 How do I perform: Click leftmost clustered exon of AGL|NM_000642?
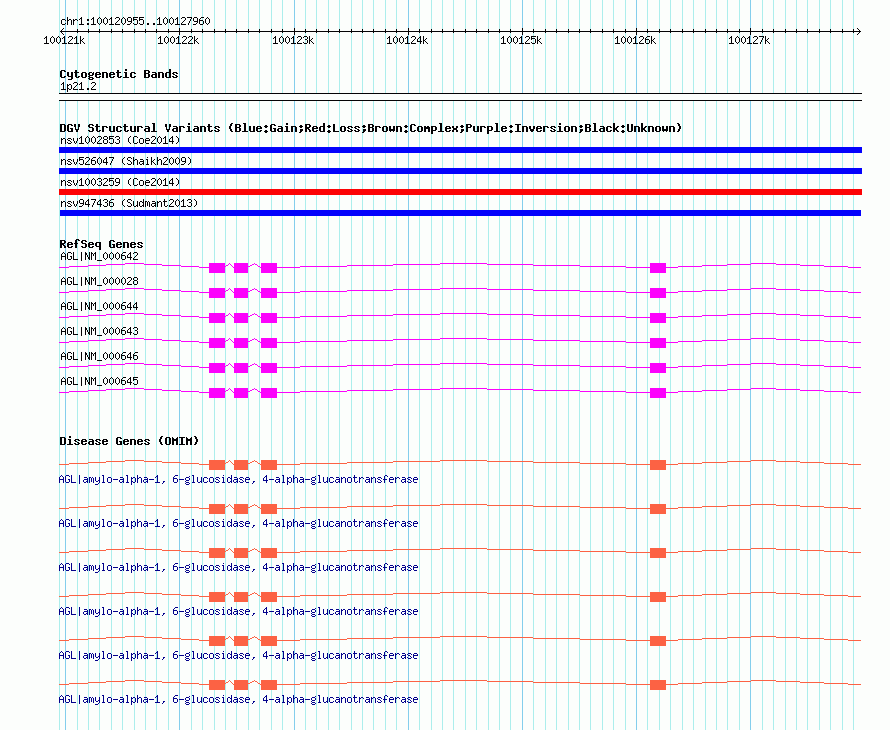pyautogui.click(x=217, y=268)
